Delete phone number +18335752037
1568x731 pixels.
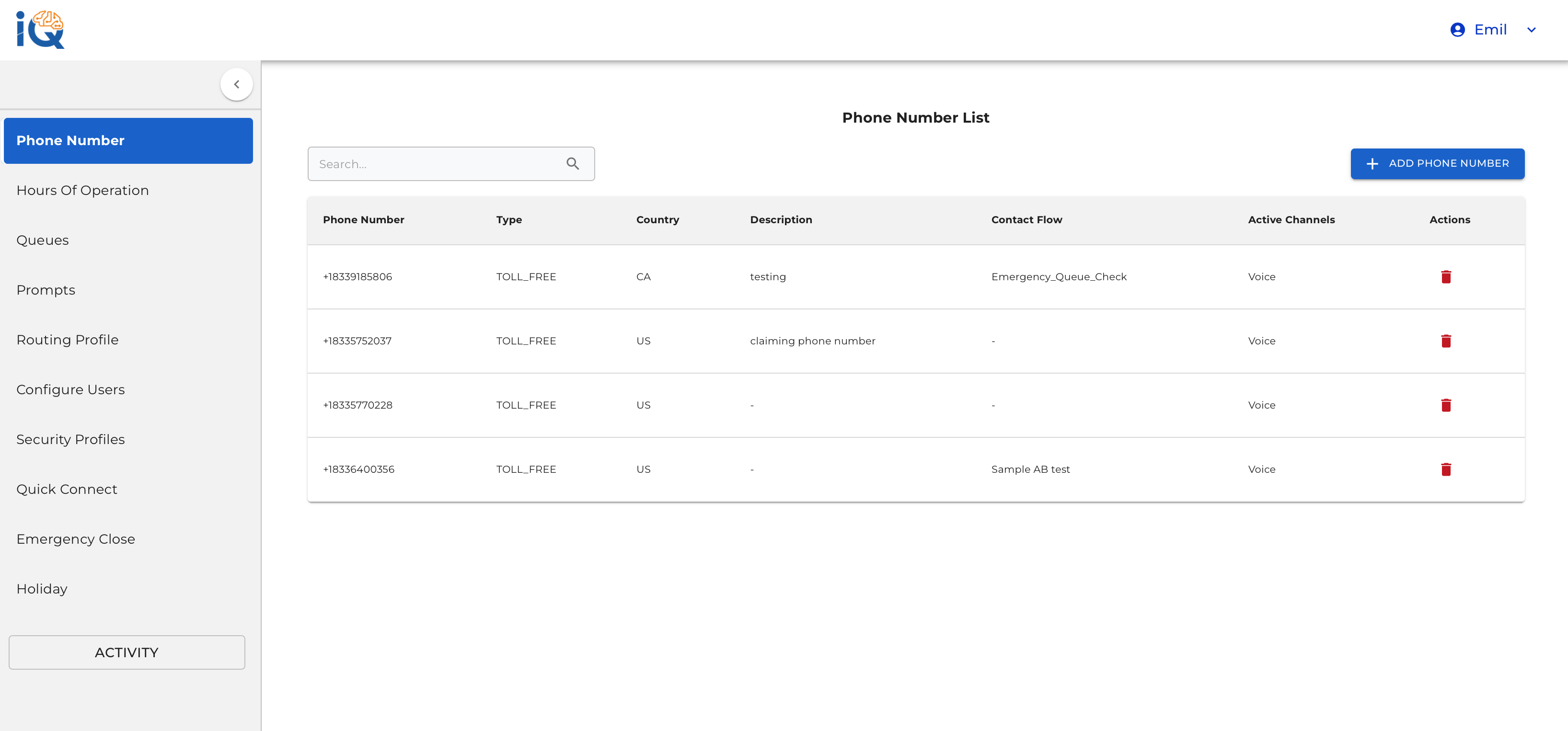pyautogui.click(x=1446, y=341)
